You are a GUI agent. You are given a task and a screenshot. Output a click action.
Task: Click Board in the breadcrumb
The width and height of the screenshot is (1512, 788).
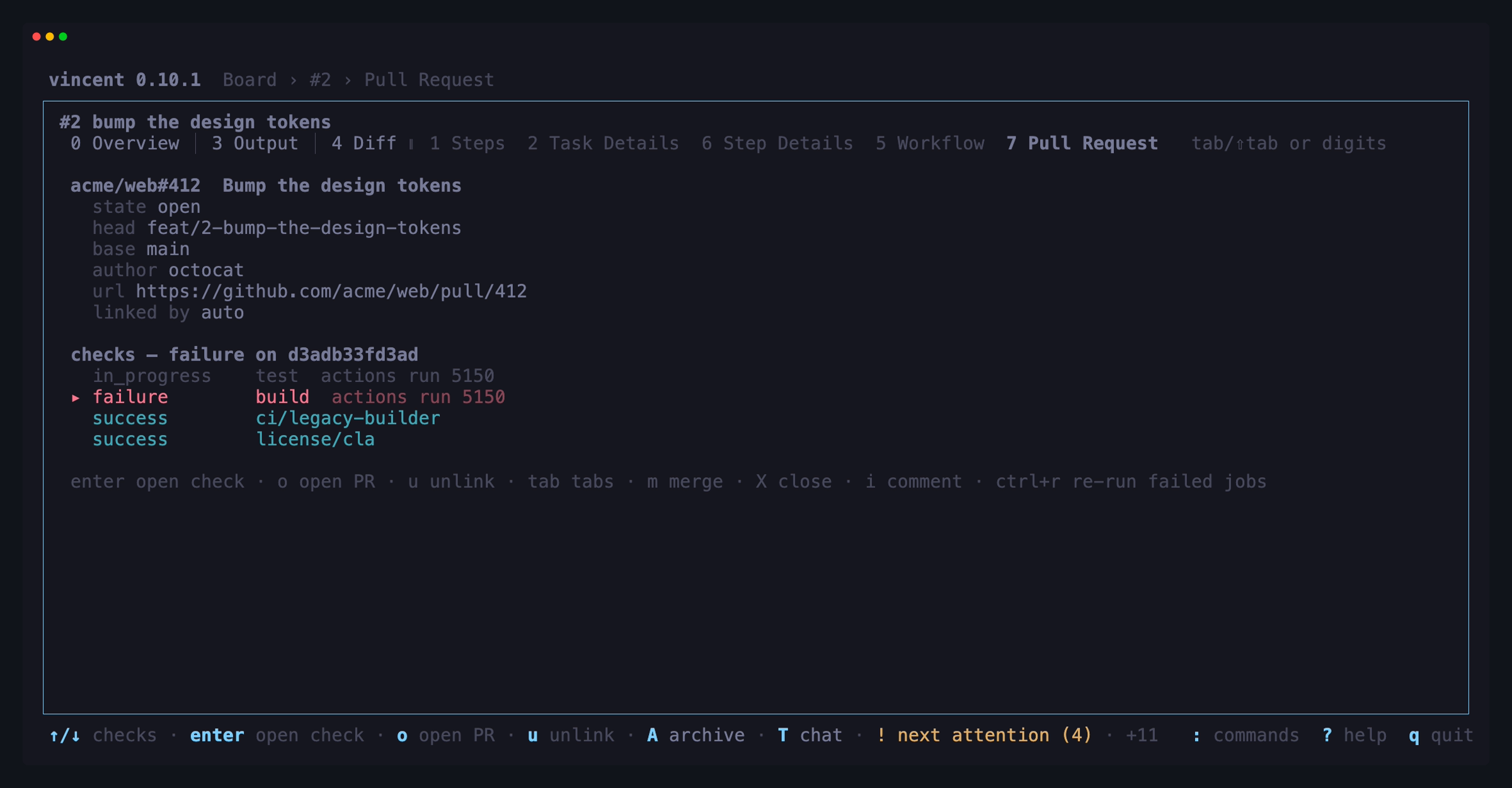(x=249, y=80)
